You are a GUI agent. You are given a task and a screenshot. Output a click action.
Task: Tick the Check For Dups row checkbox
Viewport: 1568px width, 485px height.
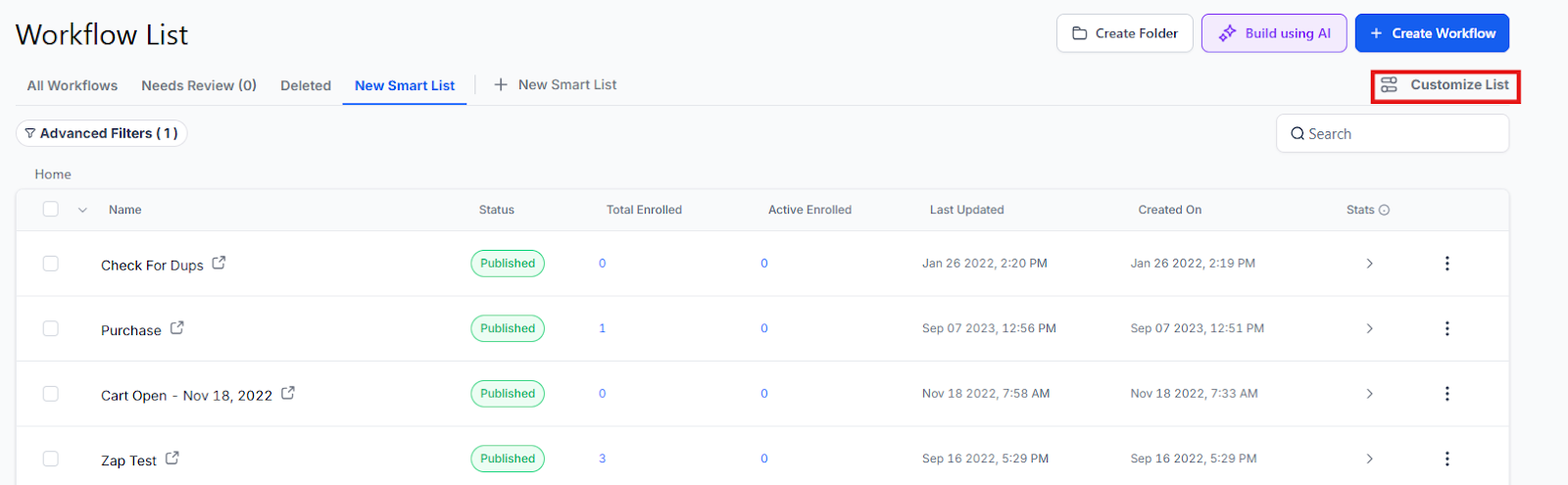[x=51, y=264]
